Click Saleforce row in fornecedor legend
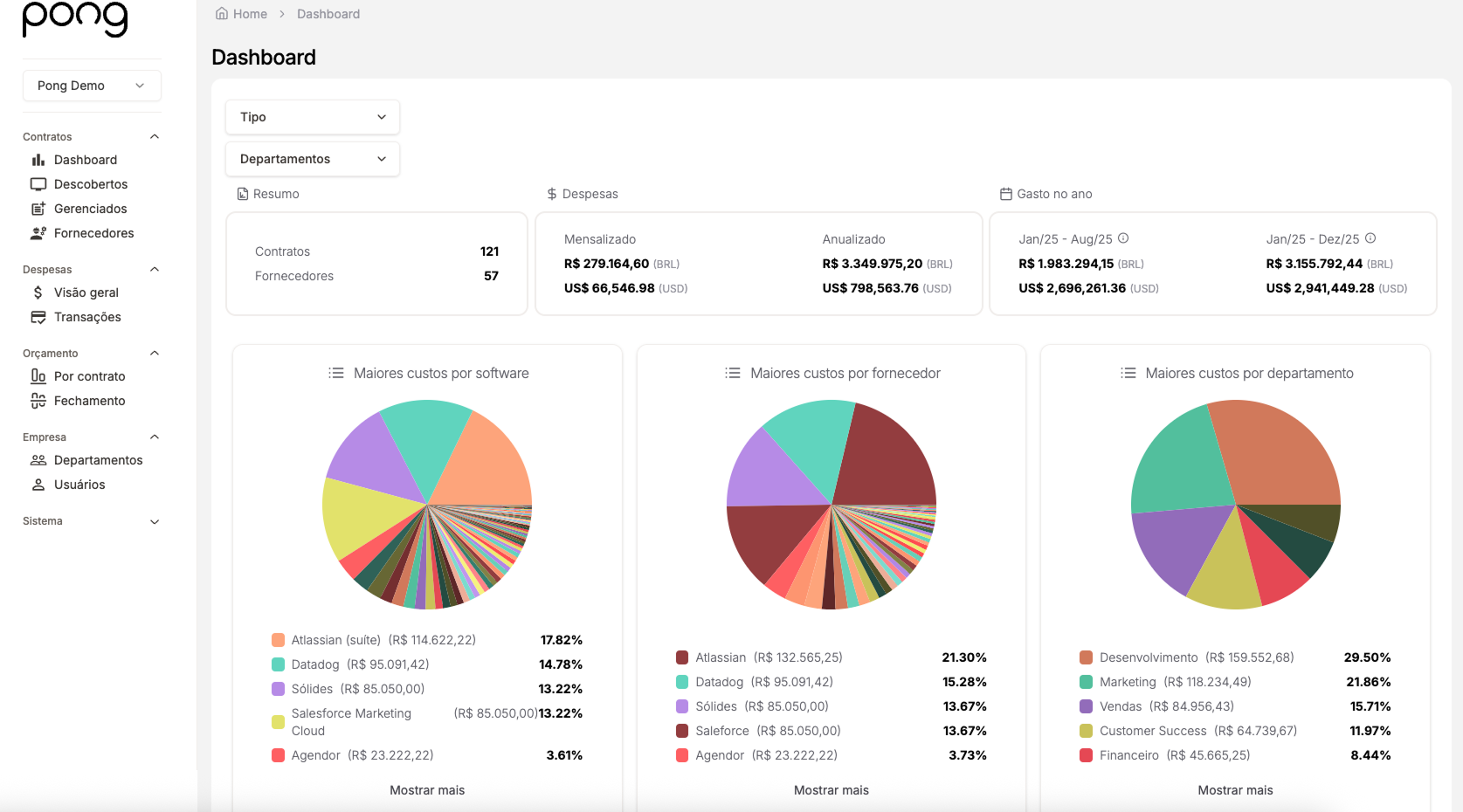 click(x=832, y=731)
